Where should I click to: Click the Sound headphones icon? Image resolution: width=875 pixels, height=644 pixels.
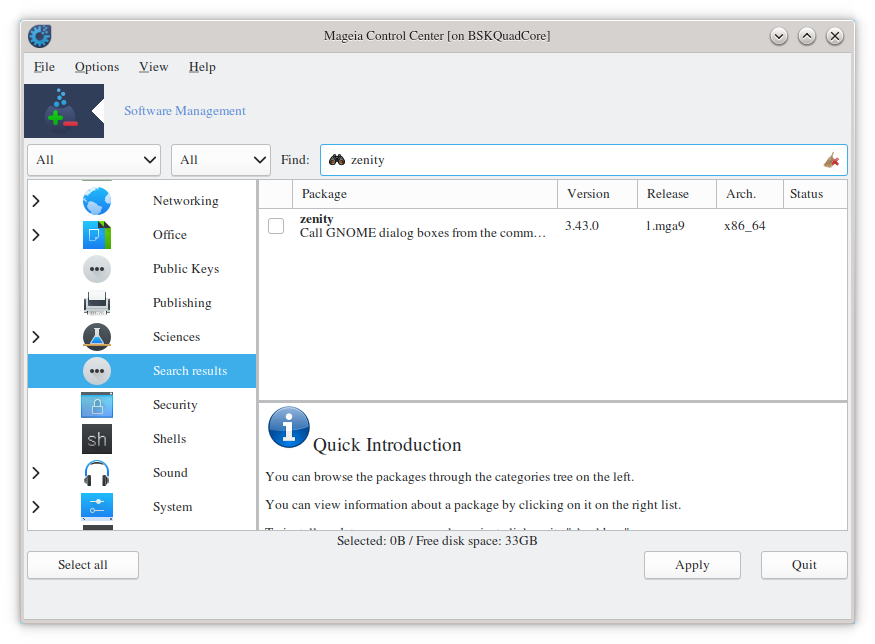(97, 473)
